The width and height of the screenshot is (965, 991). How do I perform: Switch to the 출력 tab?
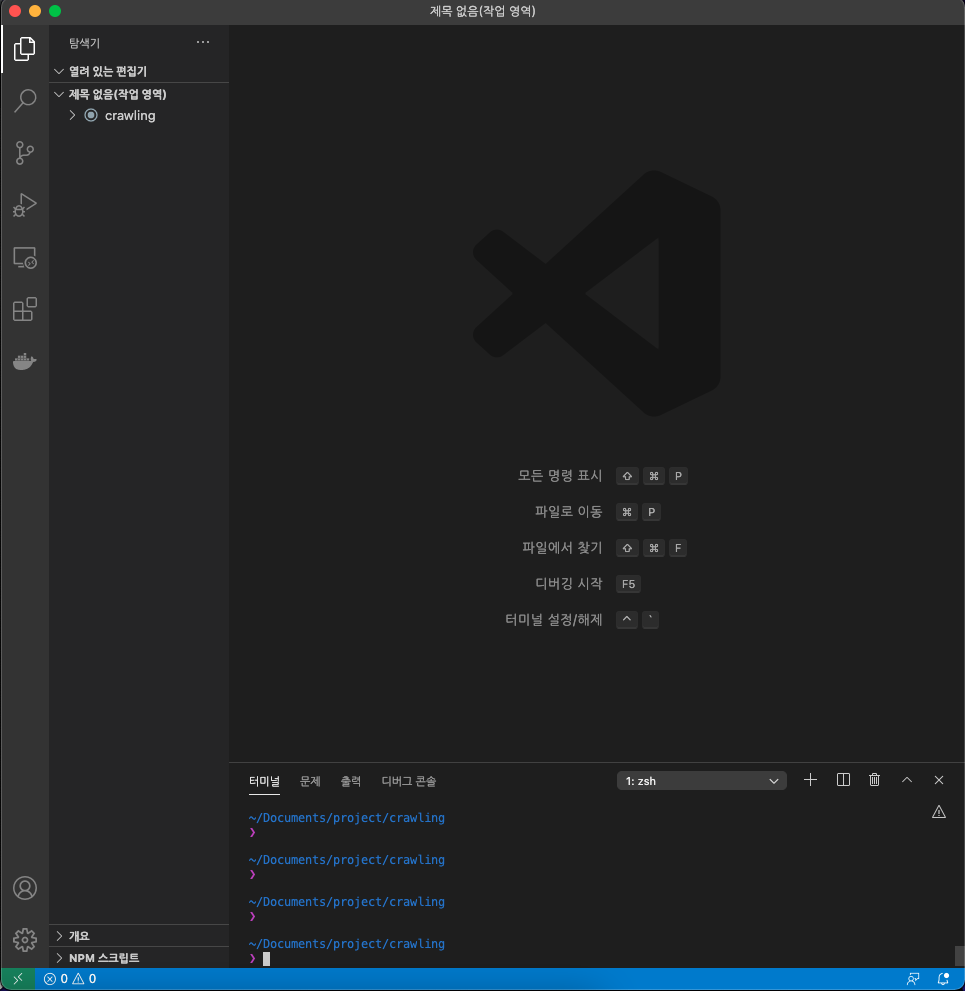point(351,781)
